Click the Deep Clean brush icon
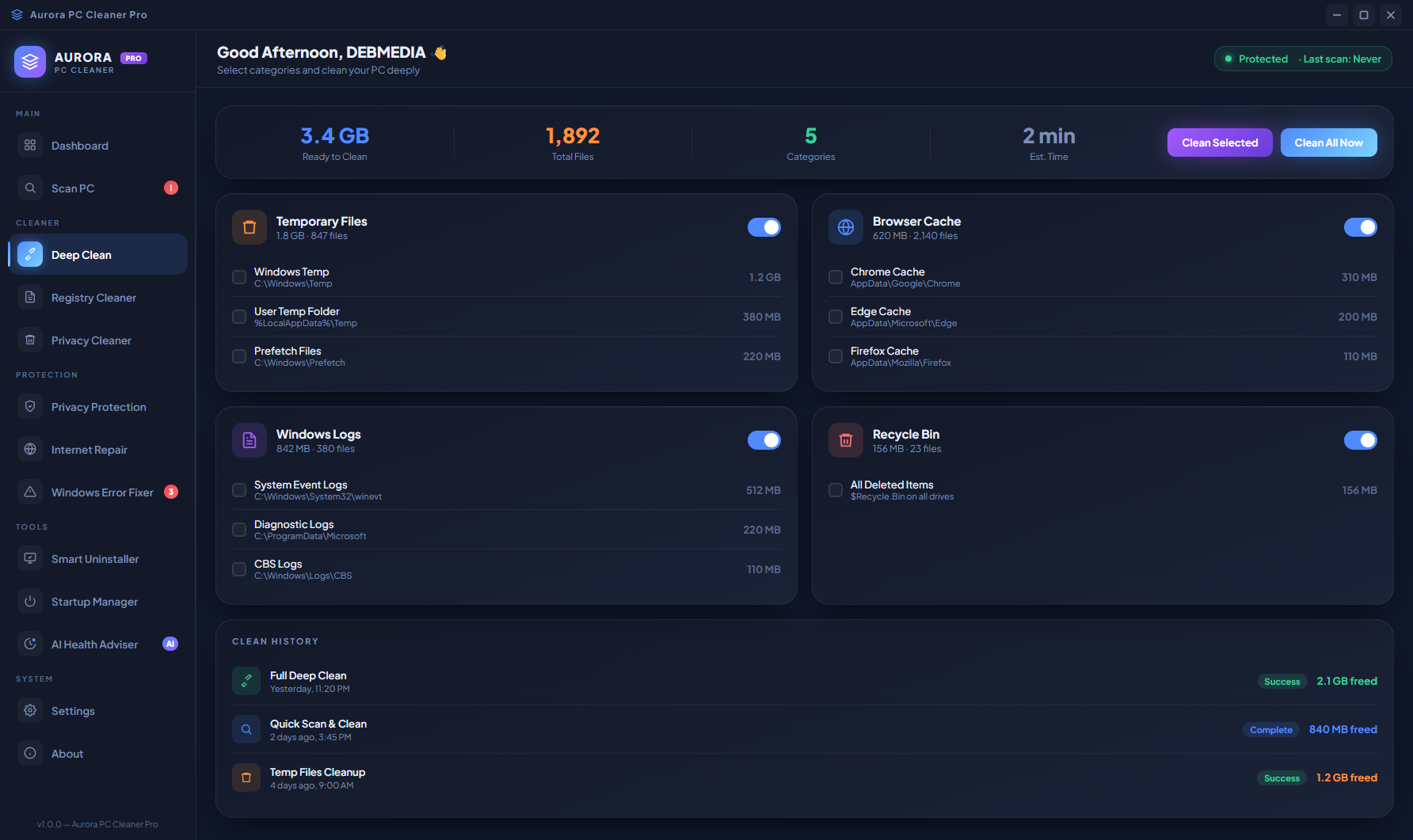This screenshot has height=840, width=1413. click(x=30, y=255)
